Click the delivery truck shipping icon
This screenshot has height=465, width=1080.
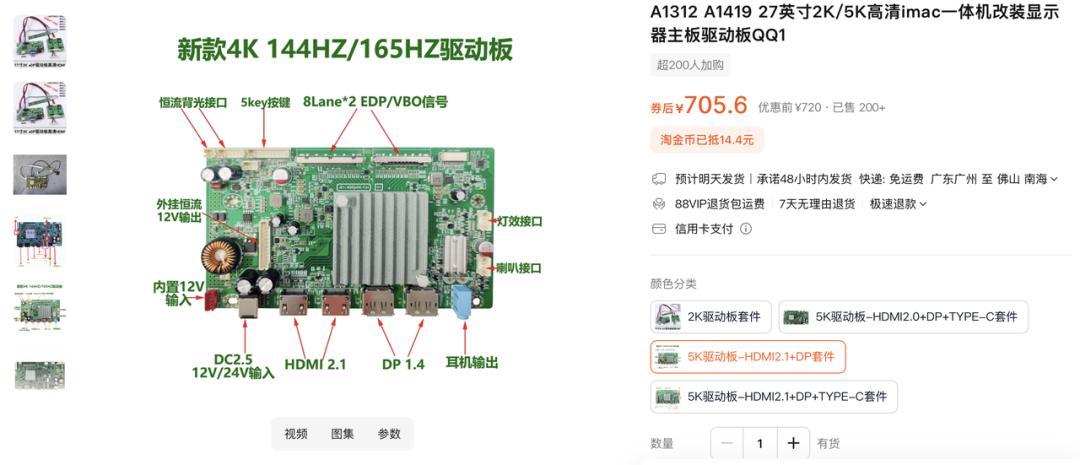658,179
